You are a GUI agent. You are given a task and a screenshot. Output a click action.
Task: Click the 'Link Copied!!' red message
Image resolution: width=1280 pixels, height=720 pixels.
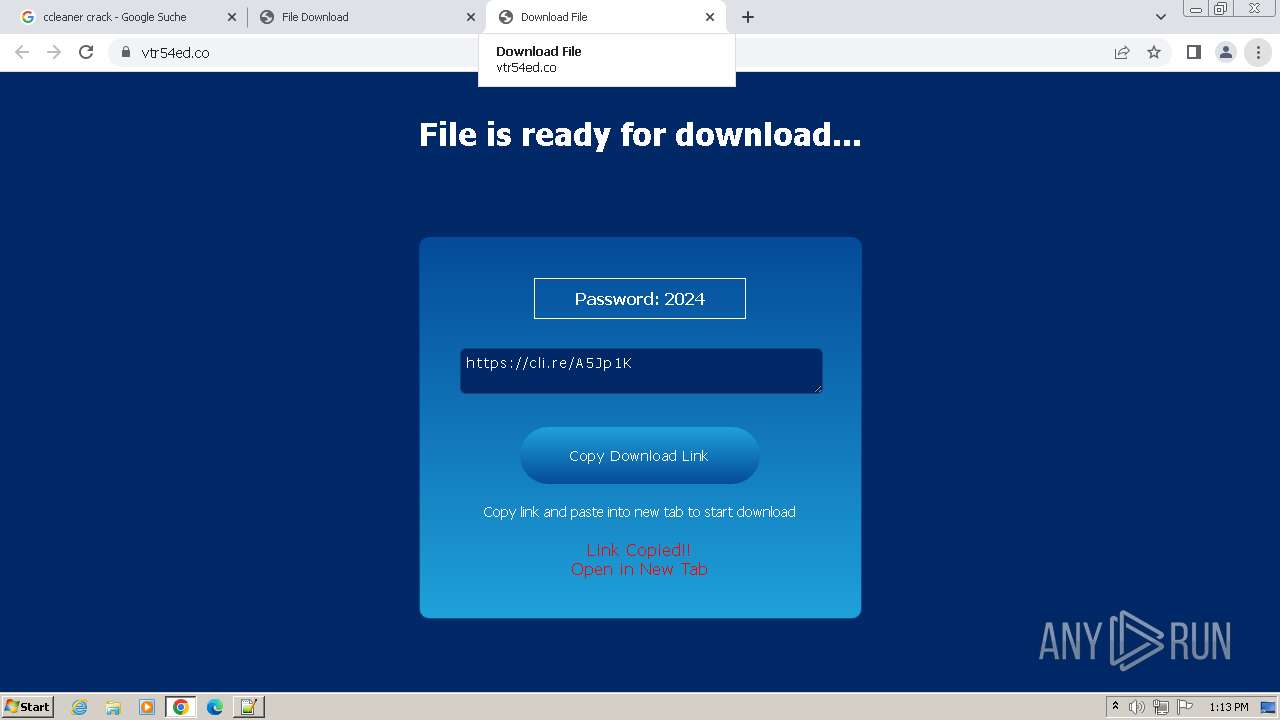639,550
